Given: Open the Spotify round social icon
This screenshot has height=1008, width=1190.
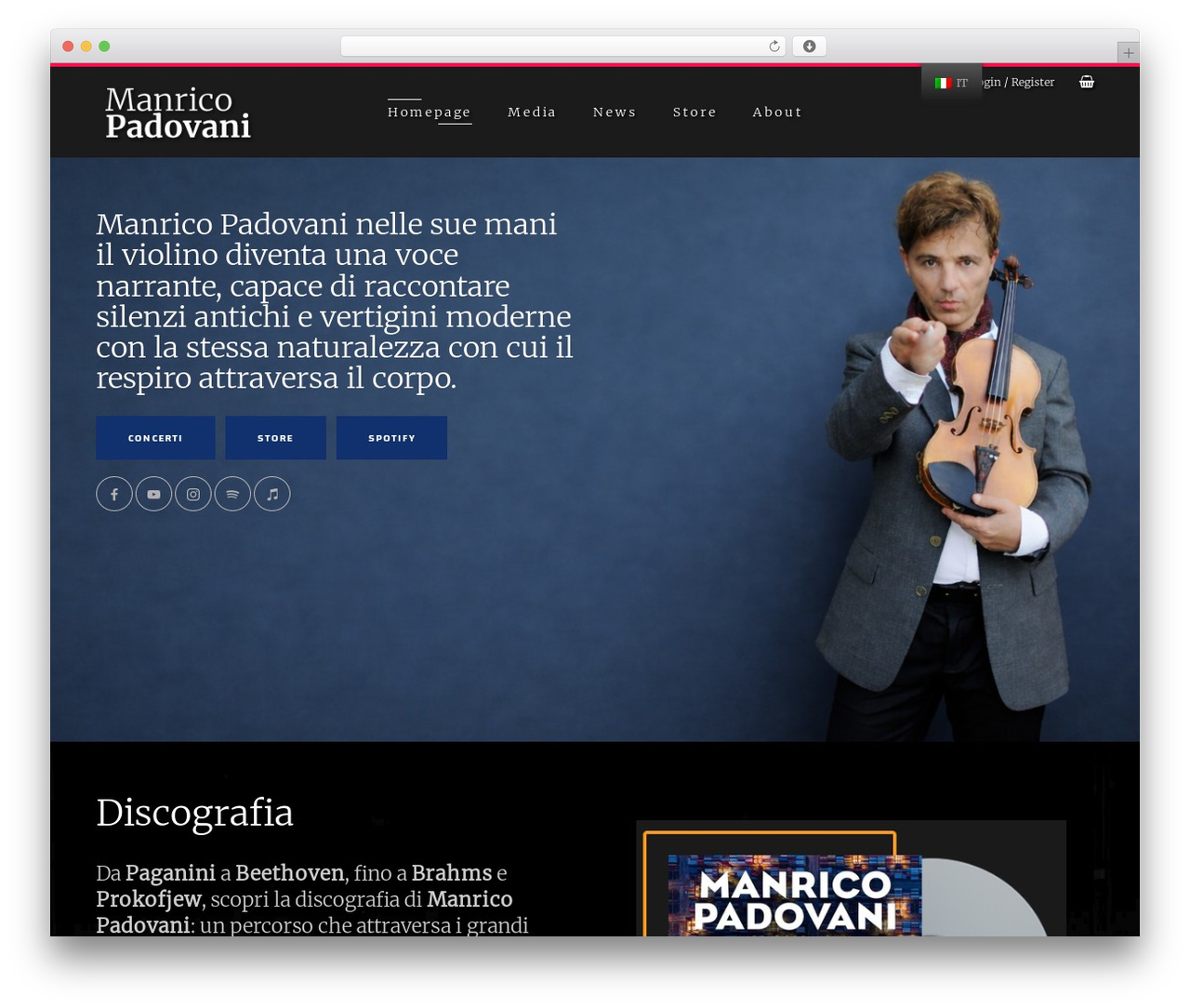Looking at the screenshot, I should (x=232, y=494).
